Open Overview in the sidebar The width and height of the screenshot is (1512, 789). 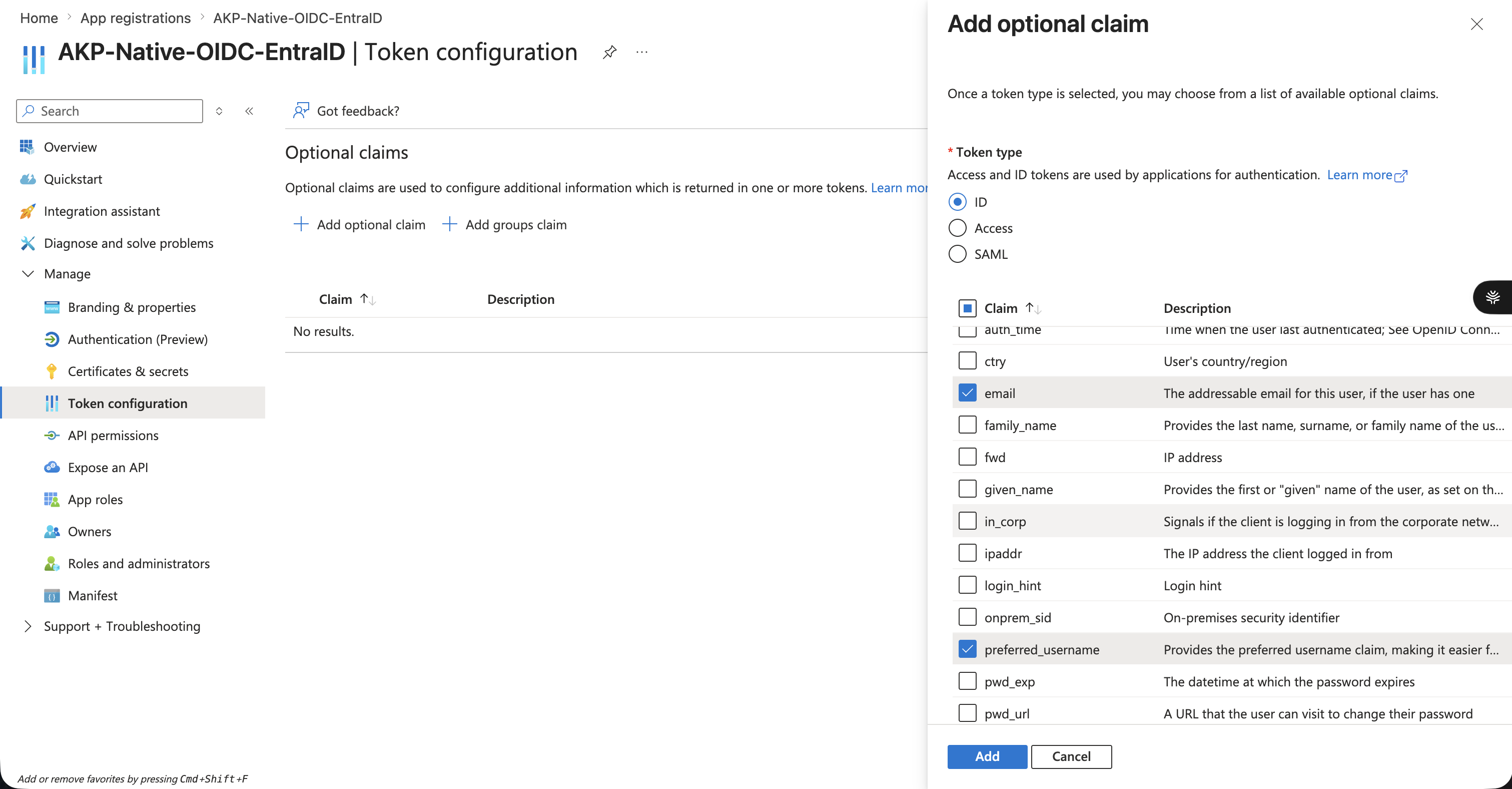70,147
